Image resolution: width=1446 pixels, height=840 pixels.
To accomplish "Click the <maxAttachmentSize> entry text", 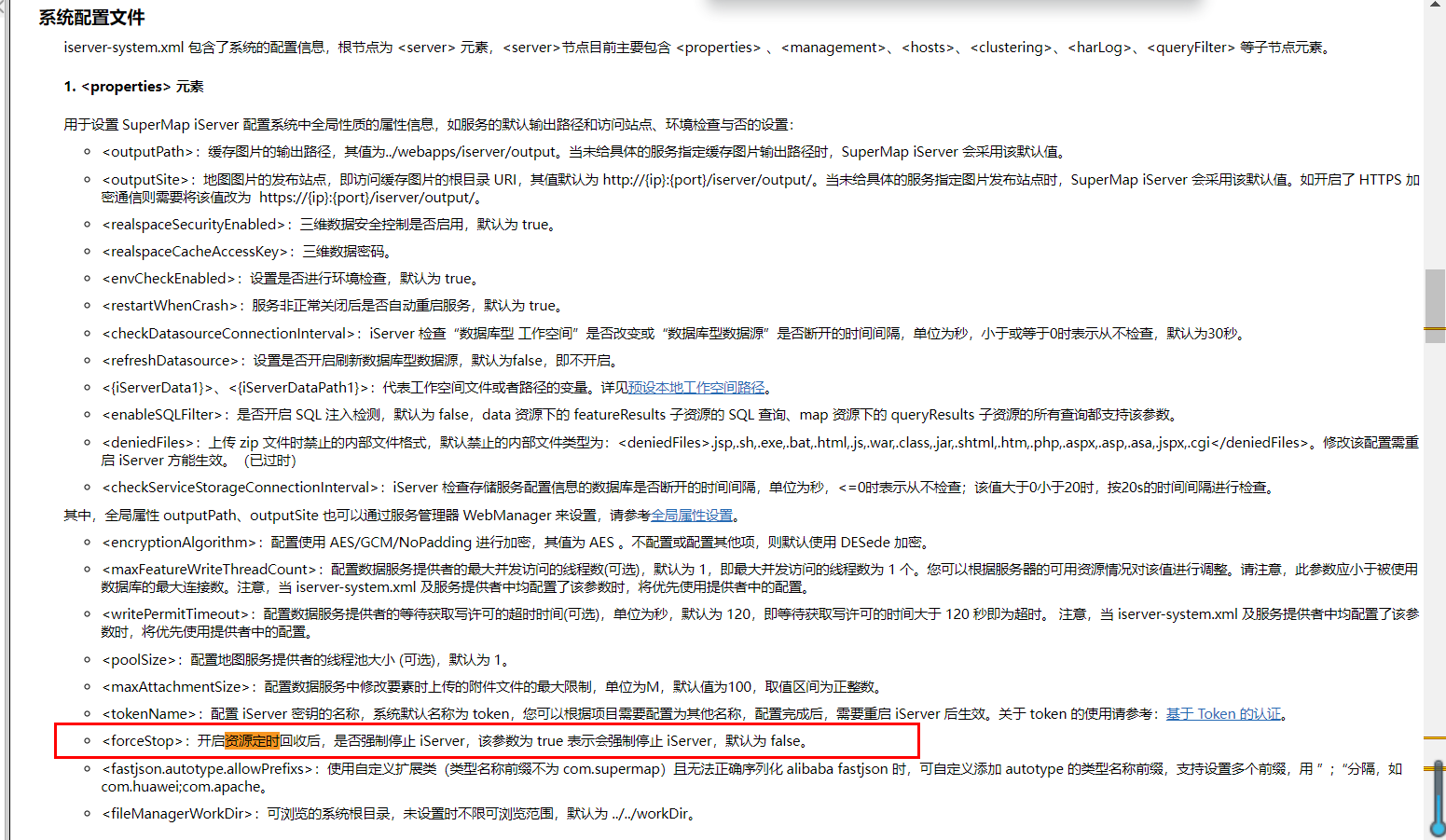I will tap(493, 687).
